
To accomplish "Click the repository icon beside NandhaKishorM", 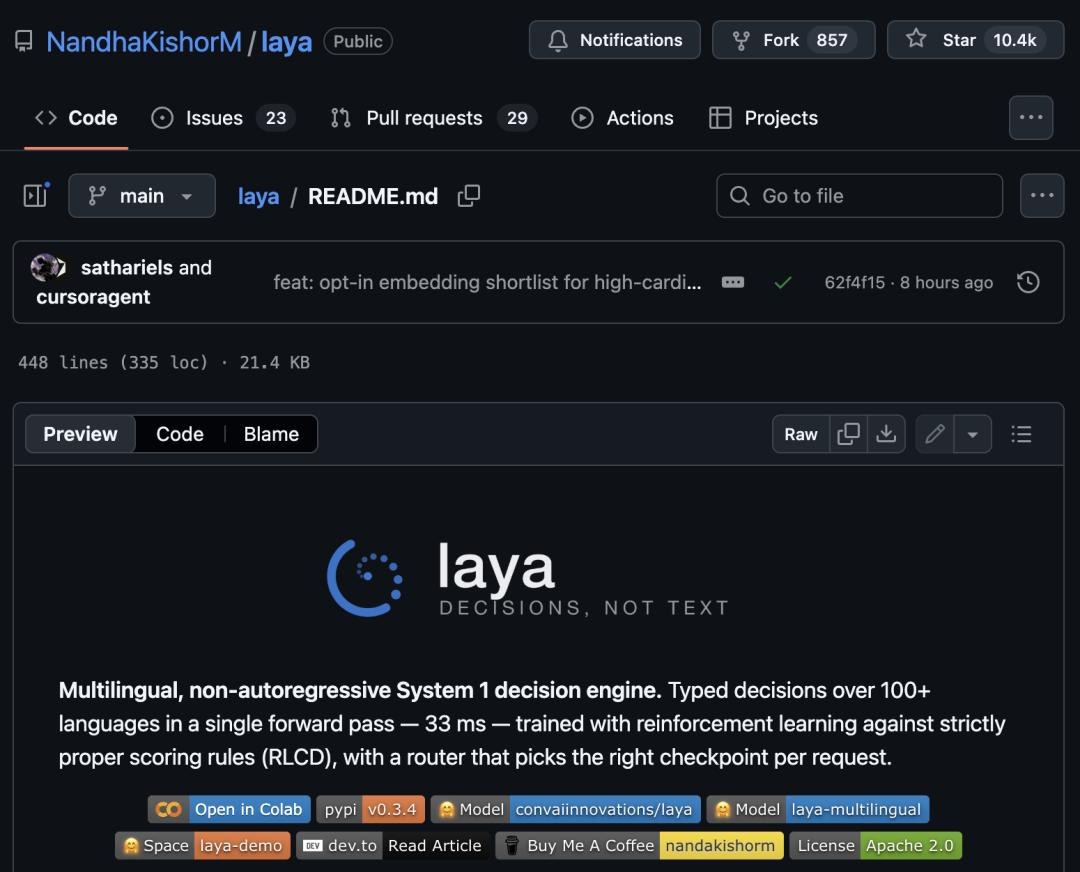I will point(23,41).
